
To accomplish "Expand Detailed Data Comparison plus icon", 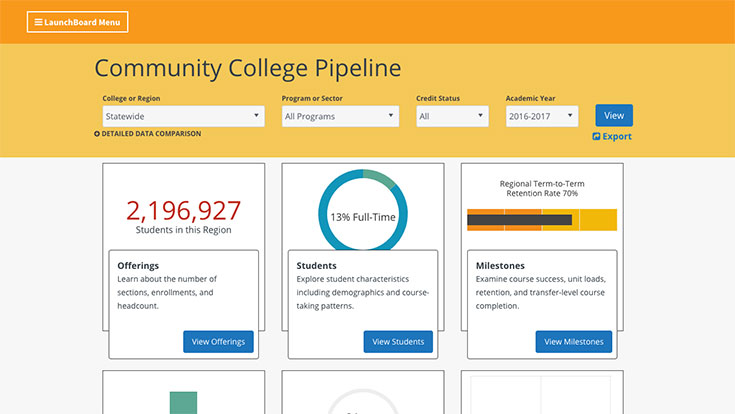I will click(97, 134).
